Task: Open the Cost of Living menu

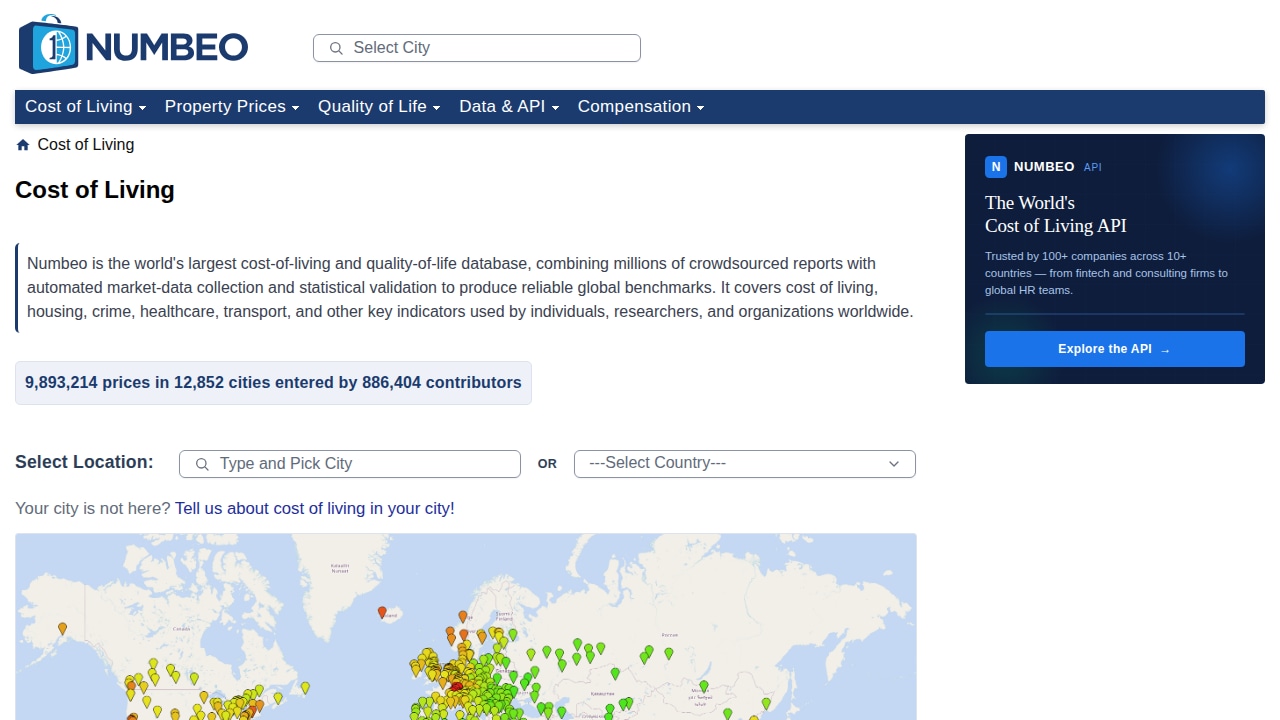Action: click(86, 107)
